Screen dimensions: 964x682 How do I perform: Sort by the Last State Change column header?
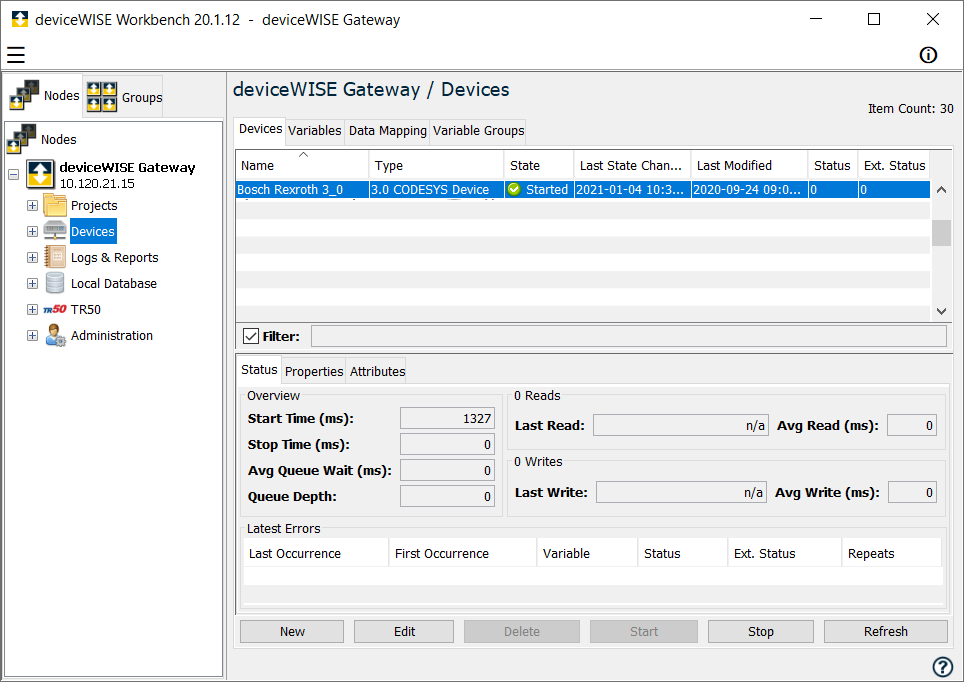pyautogui.click(x=632, y=165)
